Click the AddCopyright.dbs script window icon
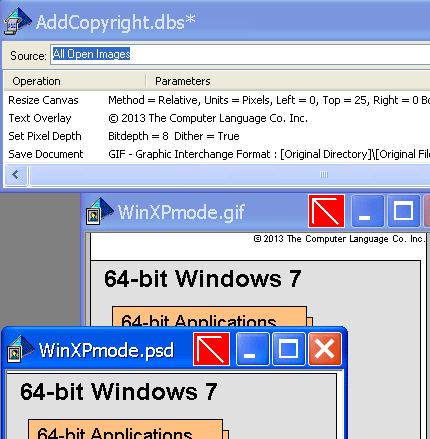 click(x=18, y=21)
